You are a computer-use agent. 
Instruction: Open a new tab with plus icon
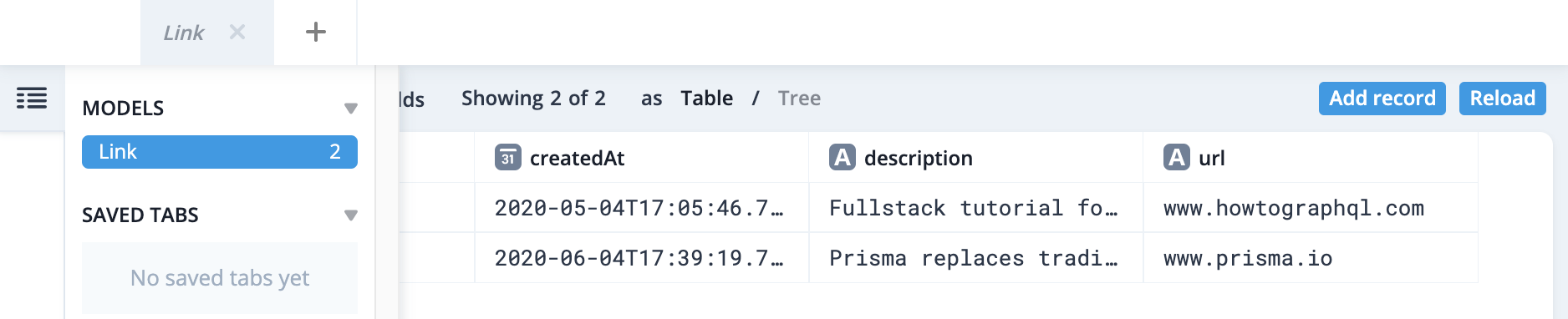click(x=316, y=32)
